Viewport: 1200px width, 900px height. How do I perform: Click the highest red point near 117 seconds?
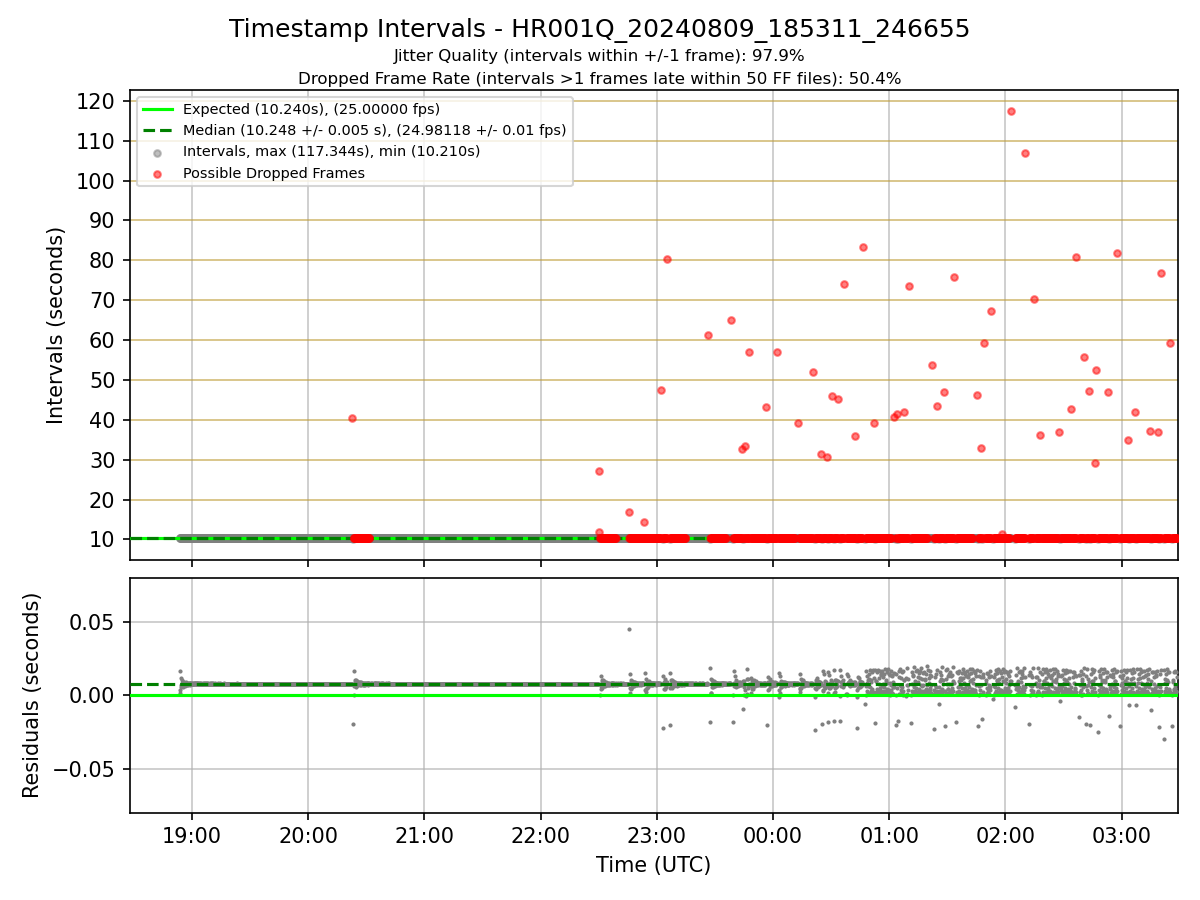pos(1011,111)
